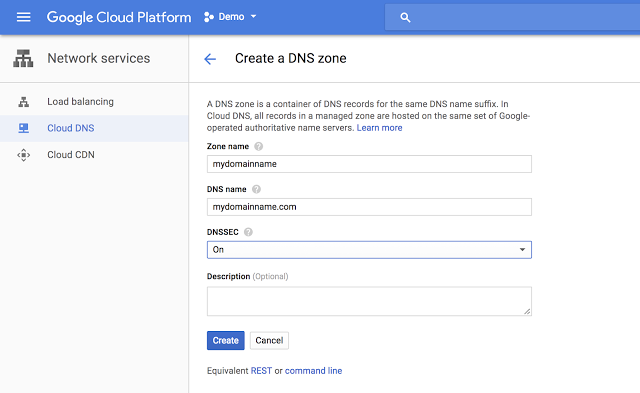The image size is (640, 393).
Task: Click the back arrow beside Create a DNS zone
Action: (x=210, y=59)
